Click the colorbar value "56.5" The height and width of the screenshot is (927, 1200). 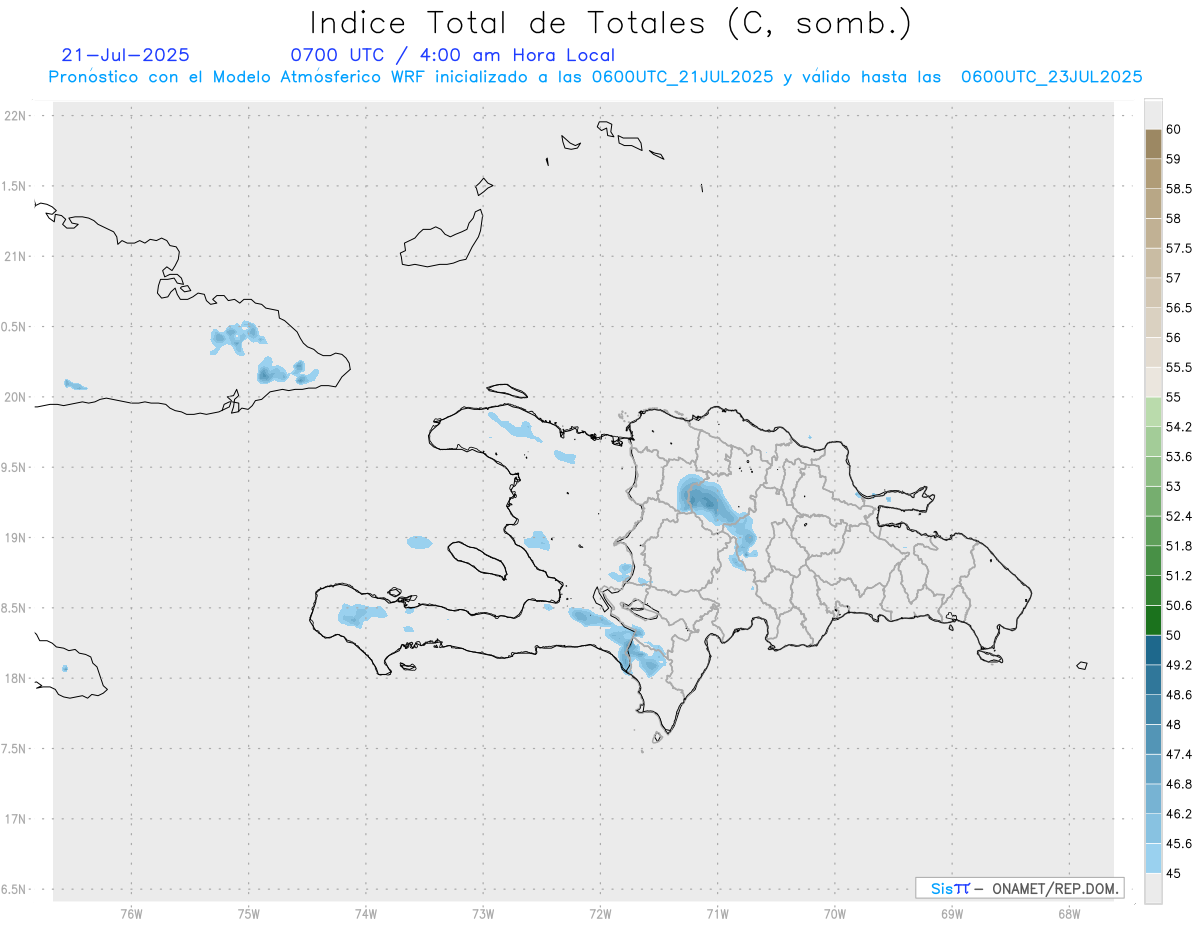[1178, 307]
